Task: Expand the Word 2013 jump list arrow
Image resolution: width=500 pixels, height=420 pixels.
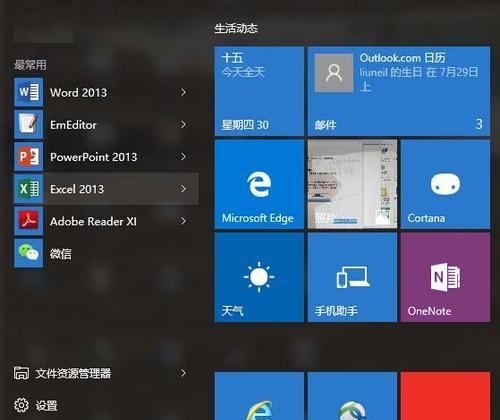Action: point(183,92)
